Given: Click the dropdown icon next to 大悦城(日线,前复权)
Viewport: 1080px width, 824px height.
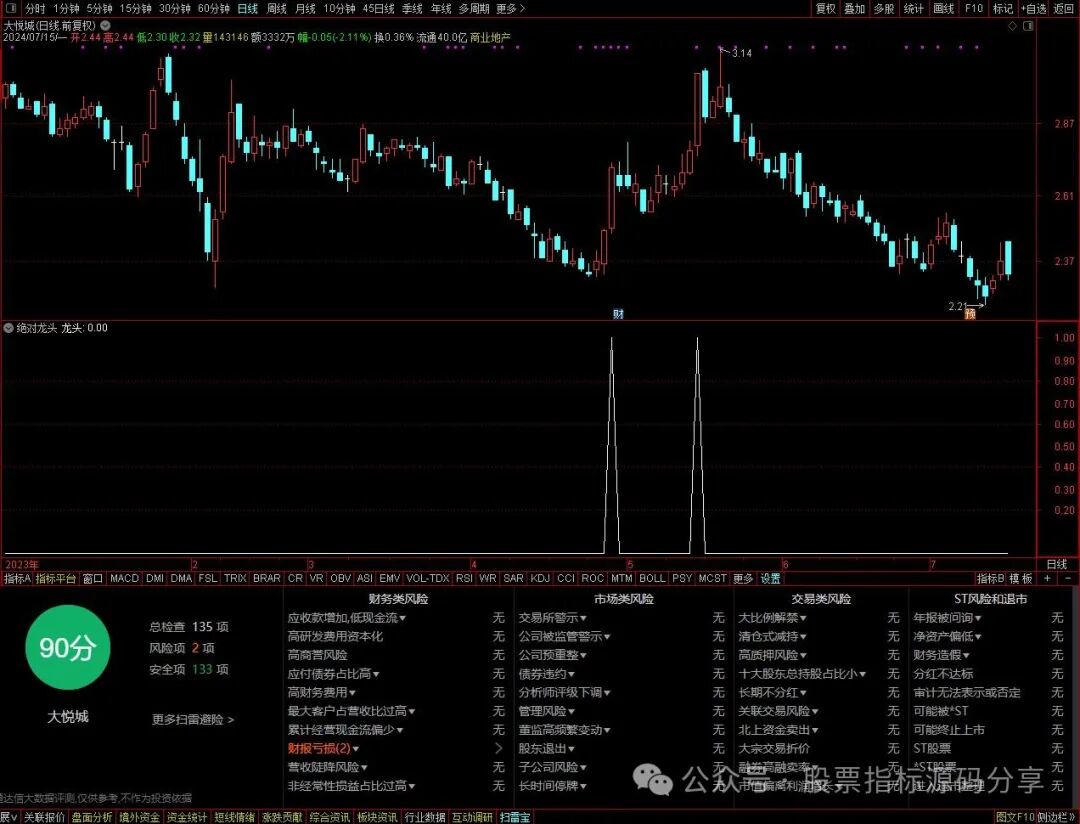Looking at the screenshot, I should [105, 25].
